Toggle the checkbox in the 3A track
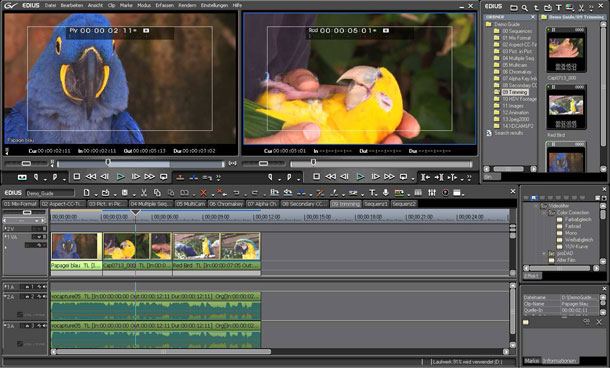Image resolution: width=610 pixels, height=368 pixels. 20,343
